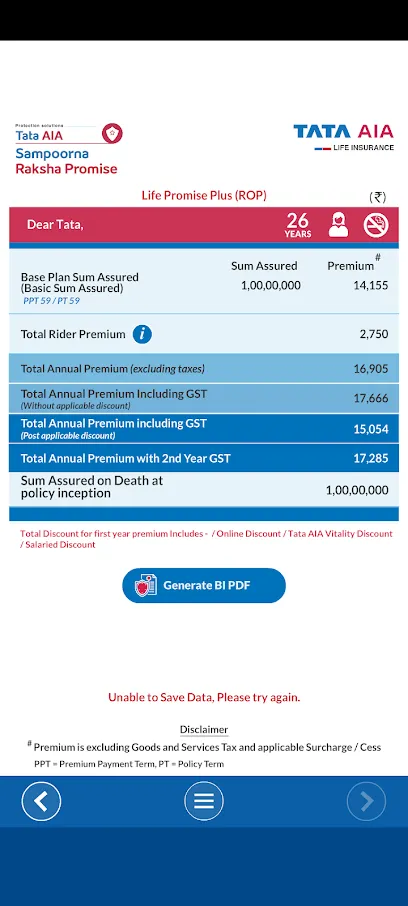This screenshot has height=906, width=408.
Task: Tap the rupee currency symbol
Action: tap(377, 197)
